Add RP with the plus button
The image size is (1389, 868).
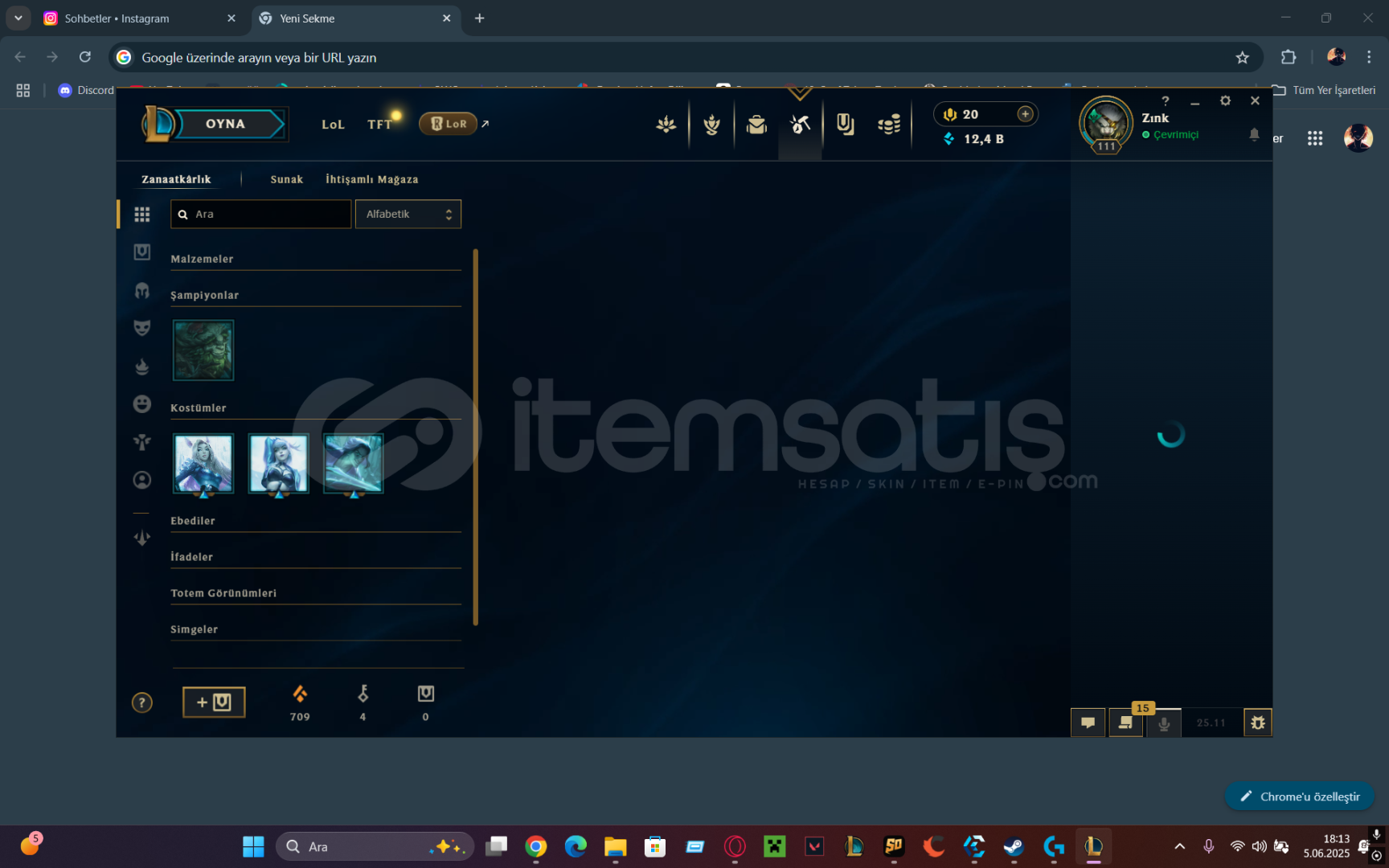1025,114
